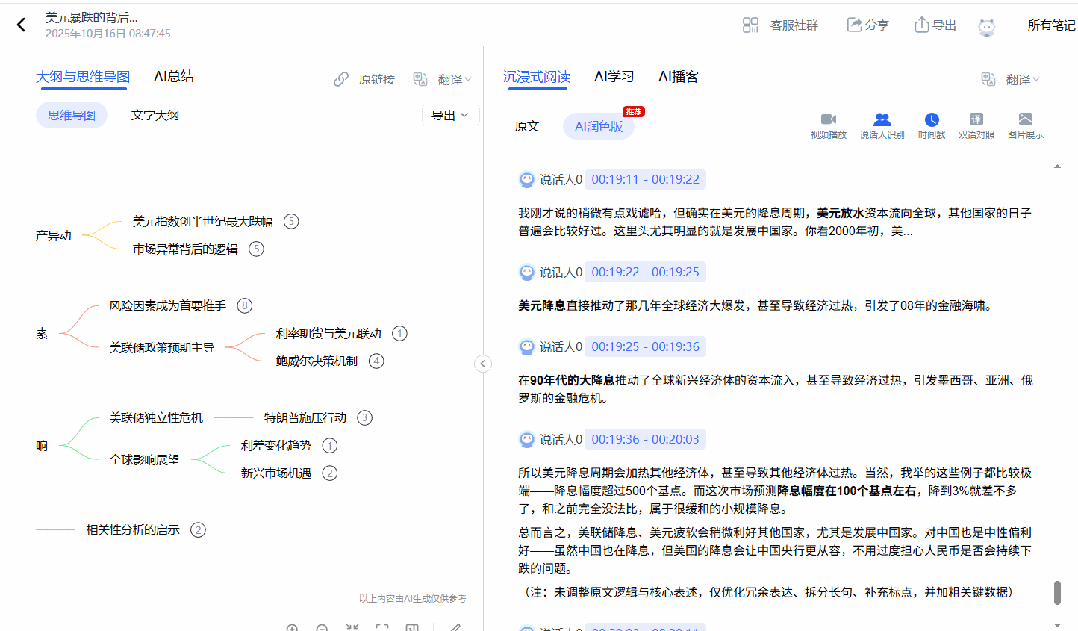Screen dimensions: 1078x631
Task: Click the 视频播放 video playback icon
Action: coord(828,125)
